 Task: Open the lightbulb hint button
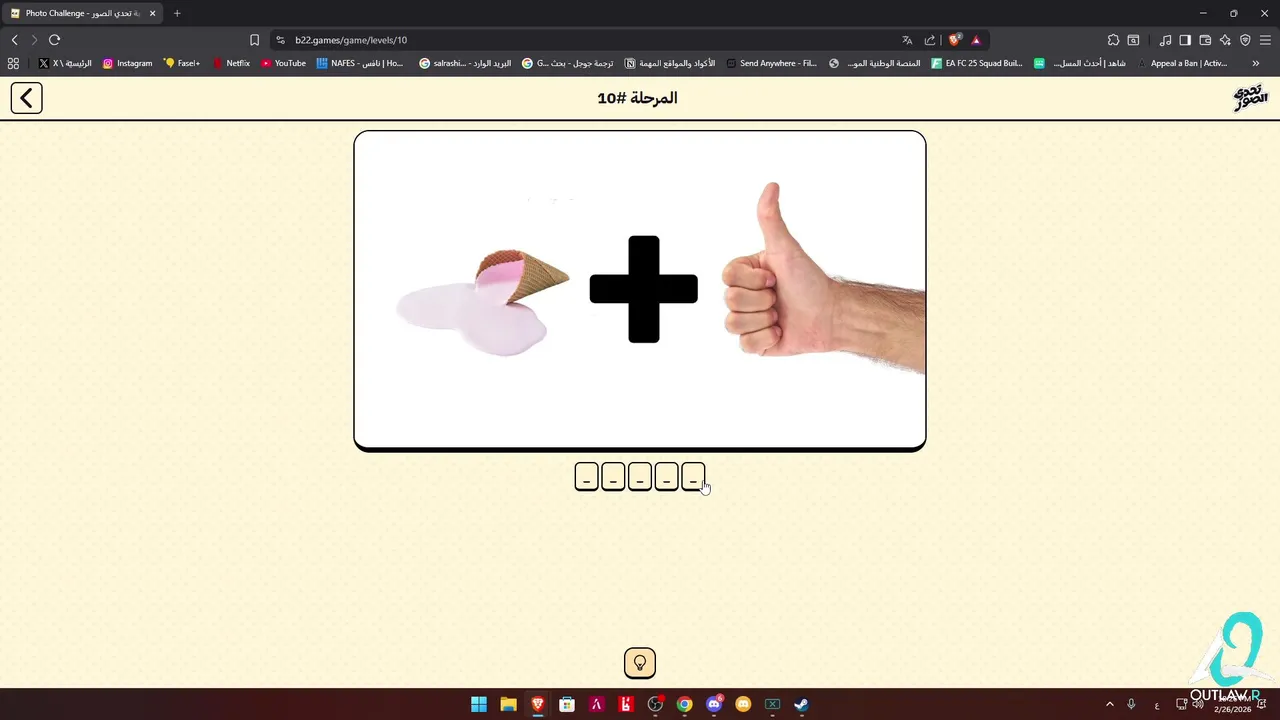click(640, 663)
